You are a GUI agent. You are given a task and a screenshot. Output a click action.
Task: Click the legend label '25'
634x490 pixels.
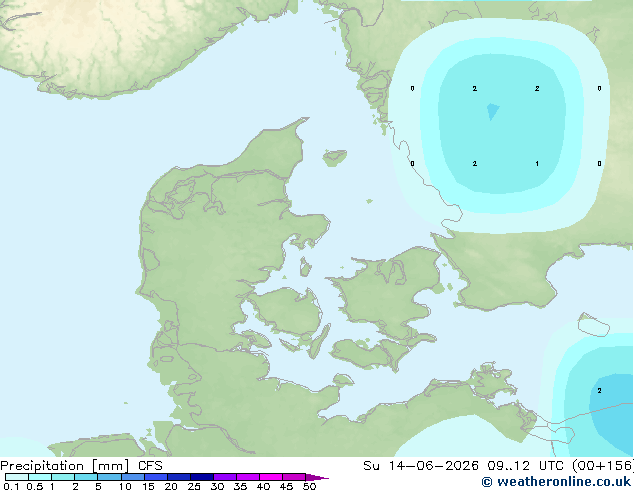(x=194, y=486)
